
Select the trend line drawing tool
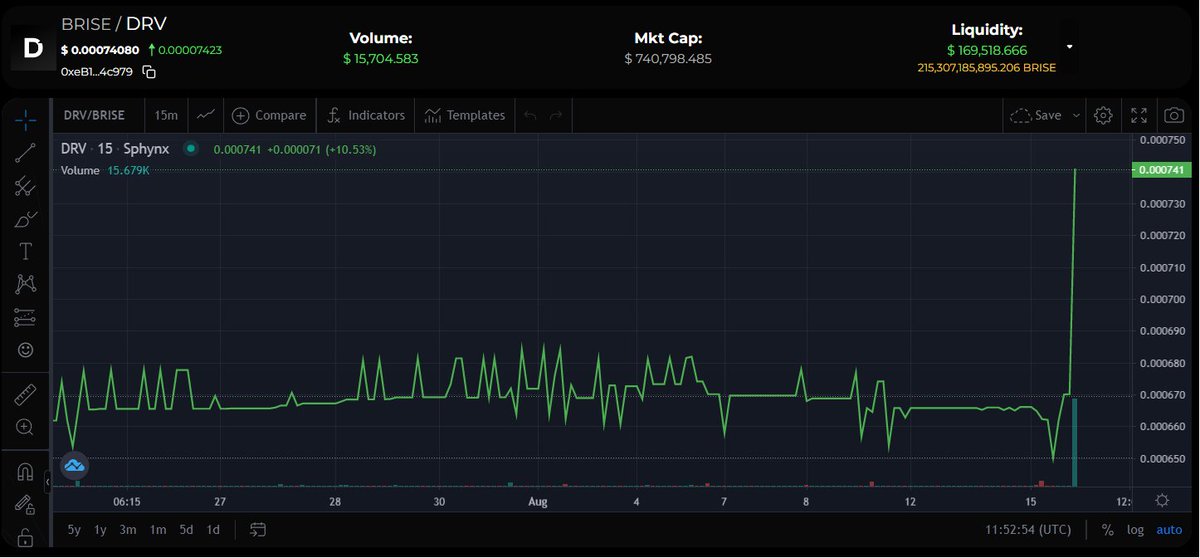click(x=26, y=152)
